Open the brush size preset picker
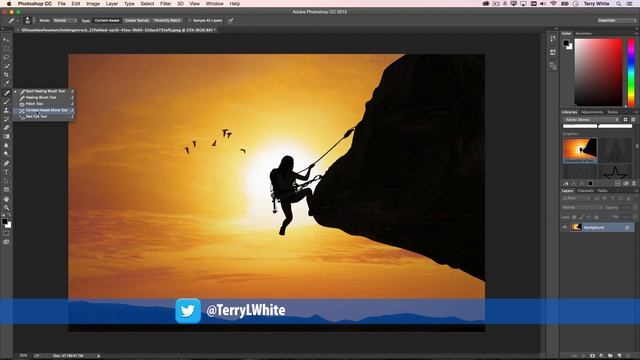 (x=29, y=20)
